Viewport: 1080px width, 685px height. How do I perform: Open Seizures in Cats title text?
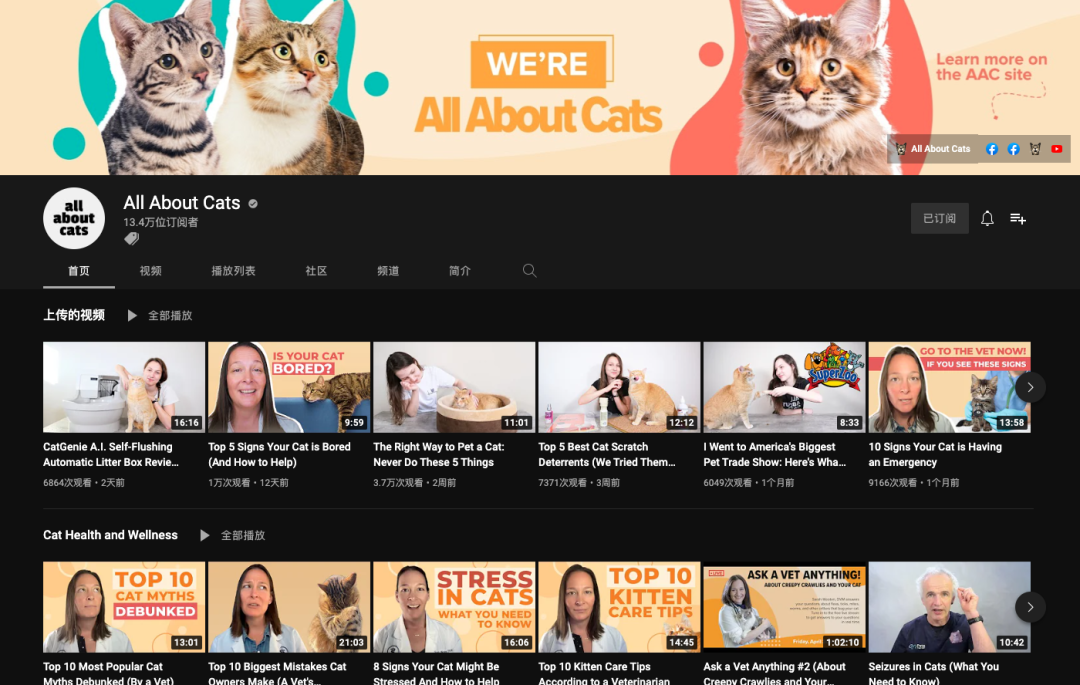[933, 673]
